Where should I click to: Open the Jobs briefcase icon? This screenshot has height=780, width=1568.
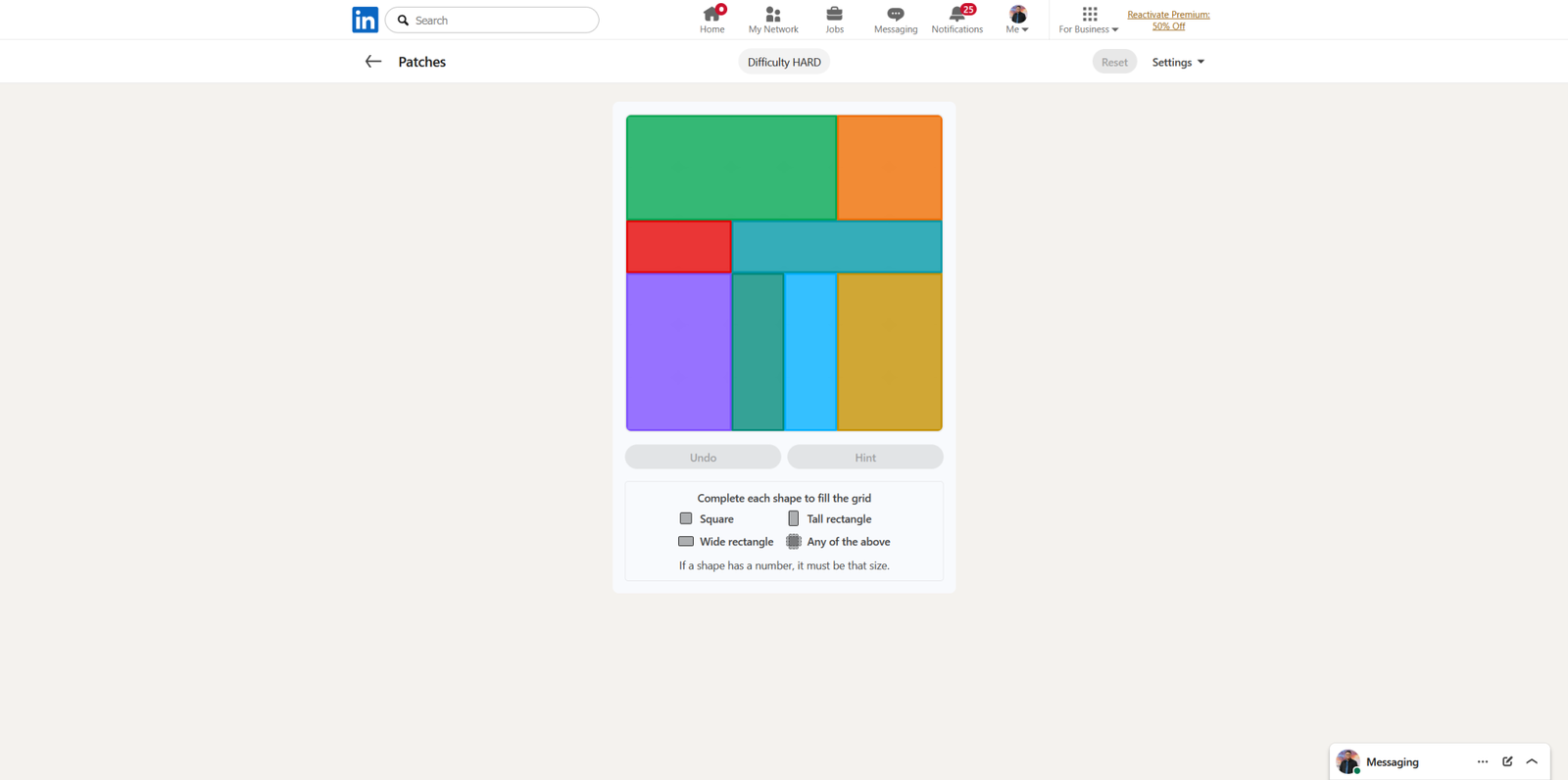[x=834, y=15]
